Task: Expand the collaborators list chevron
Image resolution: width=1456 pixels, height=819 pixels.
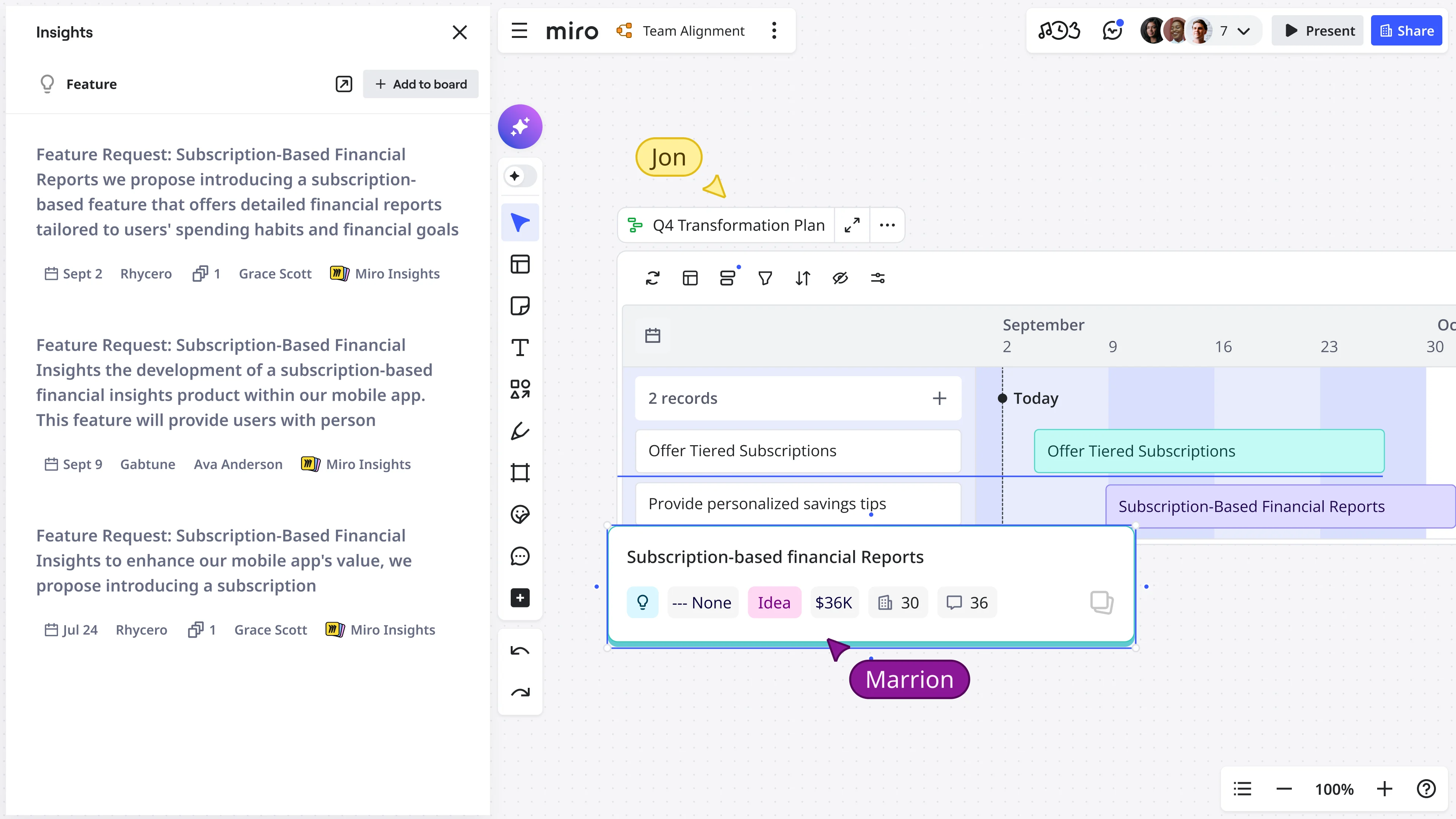Action: coord(1244,31)
